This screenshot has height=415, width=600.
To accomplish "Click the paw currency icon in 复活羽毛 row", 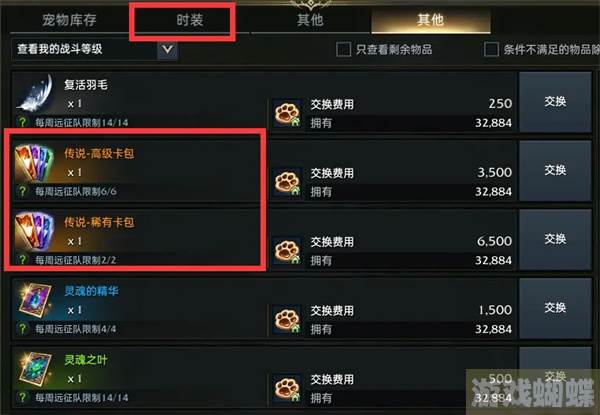I will point(287,114).
